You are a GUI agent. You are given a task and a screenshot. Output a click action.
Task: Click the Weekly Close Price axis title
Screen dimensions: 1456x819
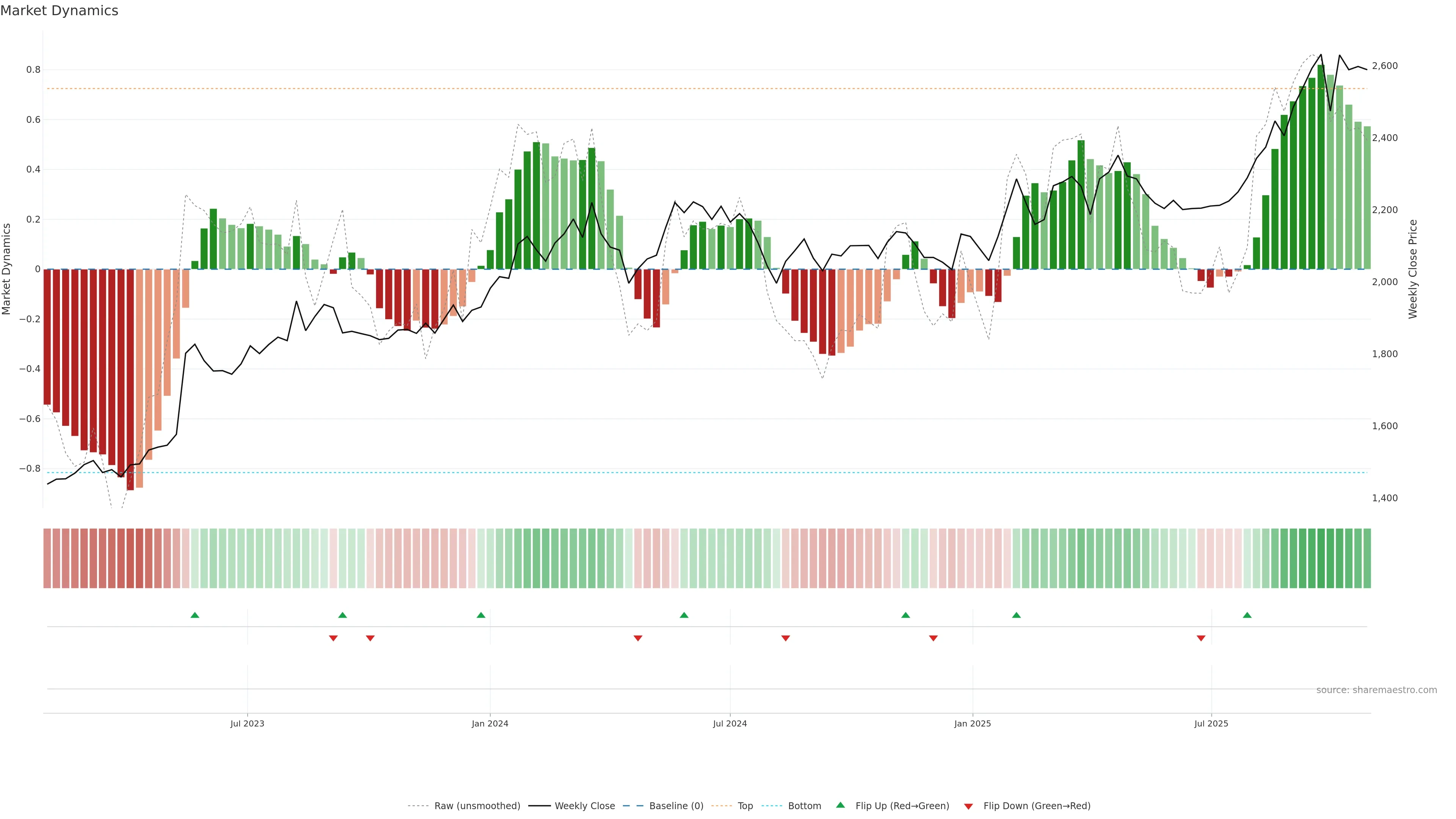tap(1412, 269)
